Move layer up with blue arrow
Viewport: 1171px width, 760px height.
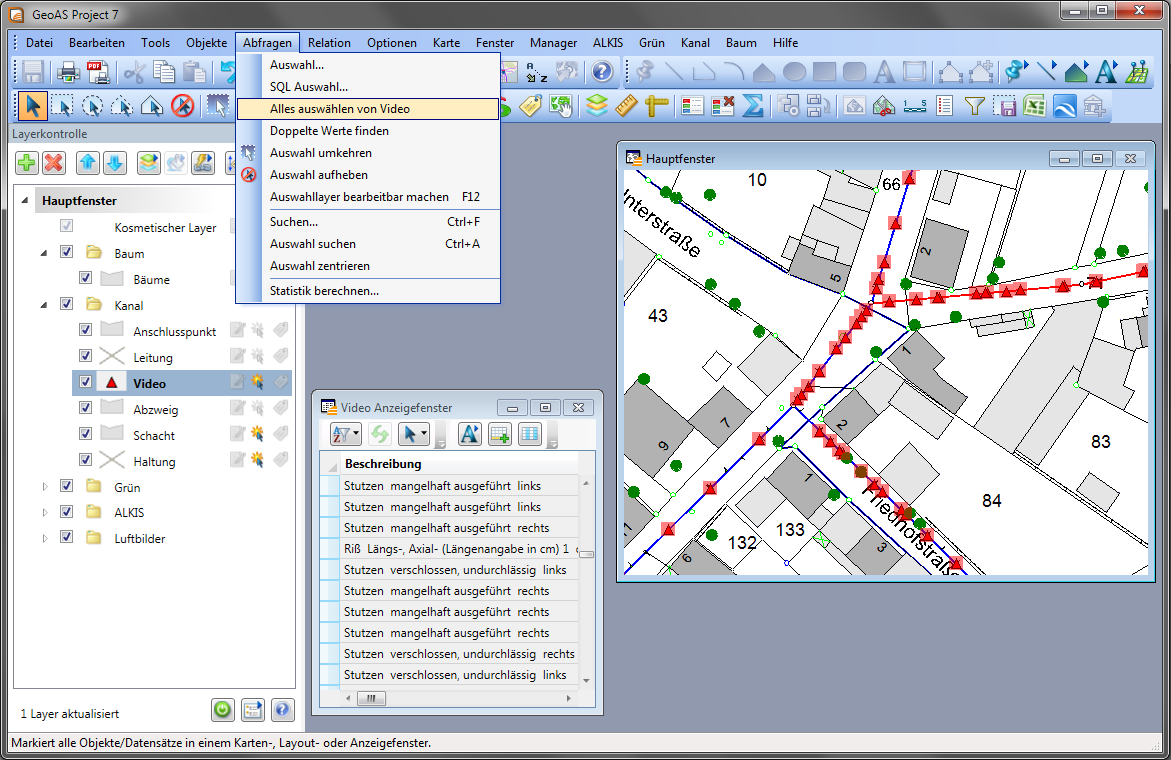point(88,163)
